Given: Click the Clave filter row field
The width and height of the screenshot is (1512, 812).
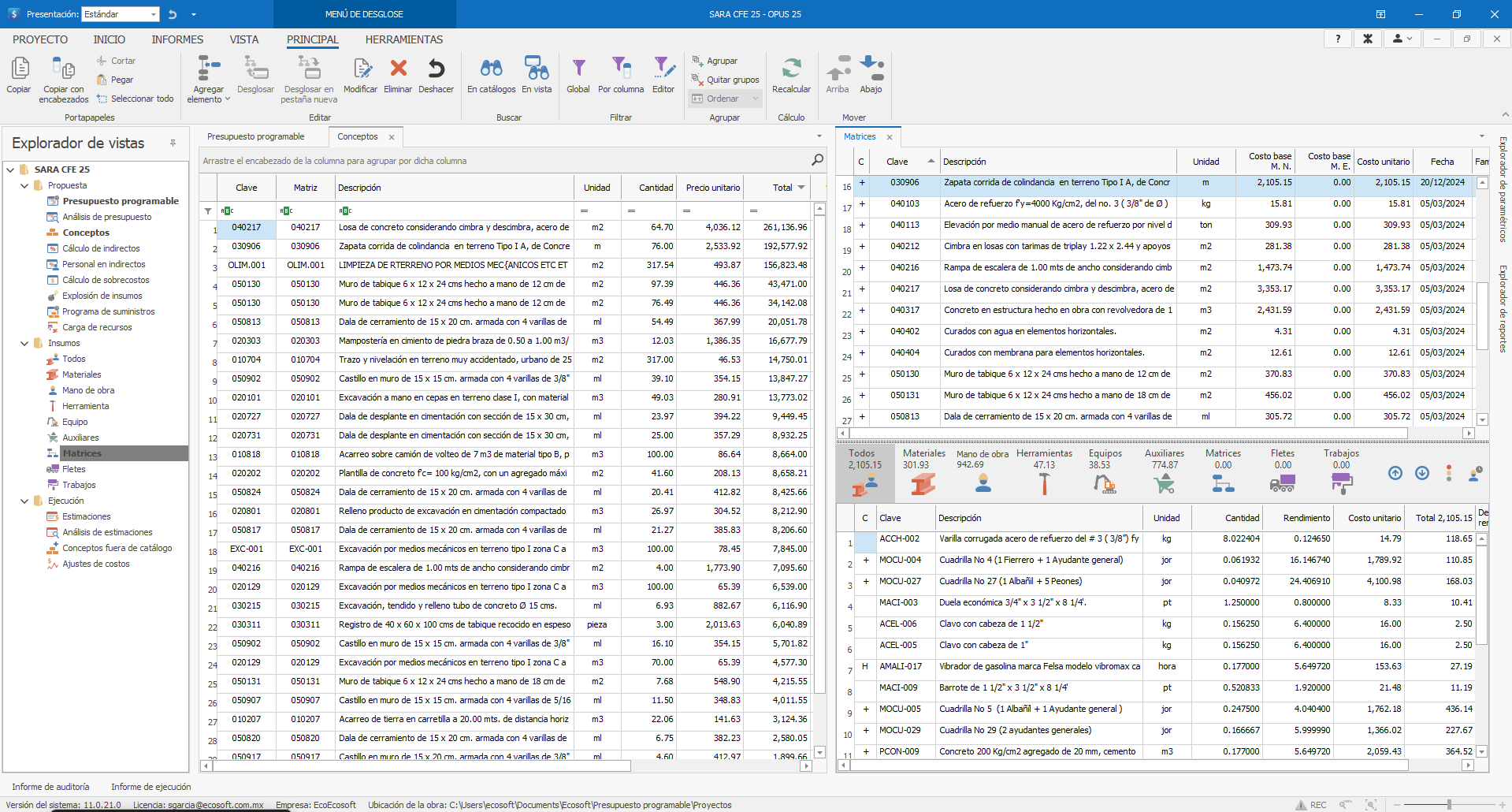Looking at the screenshot, I should coord(246,210).
